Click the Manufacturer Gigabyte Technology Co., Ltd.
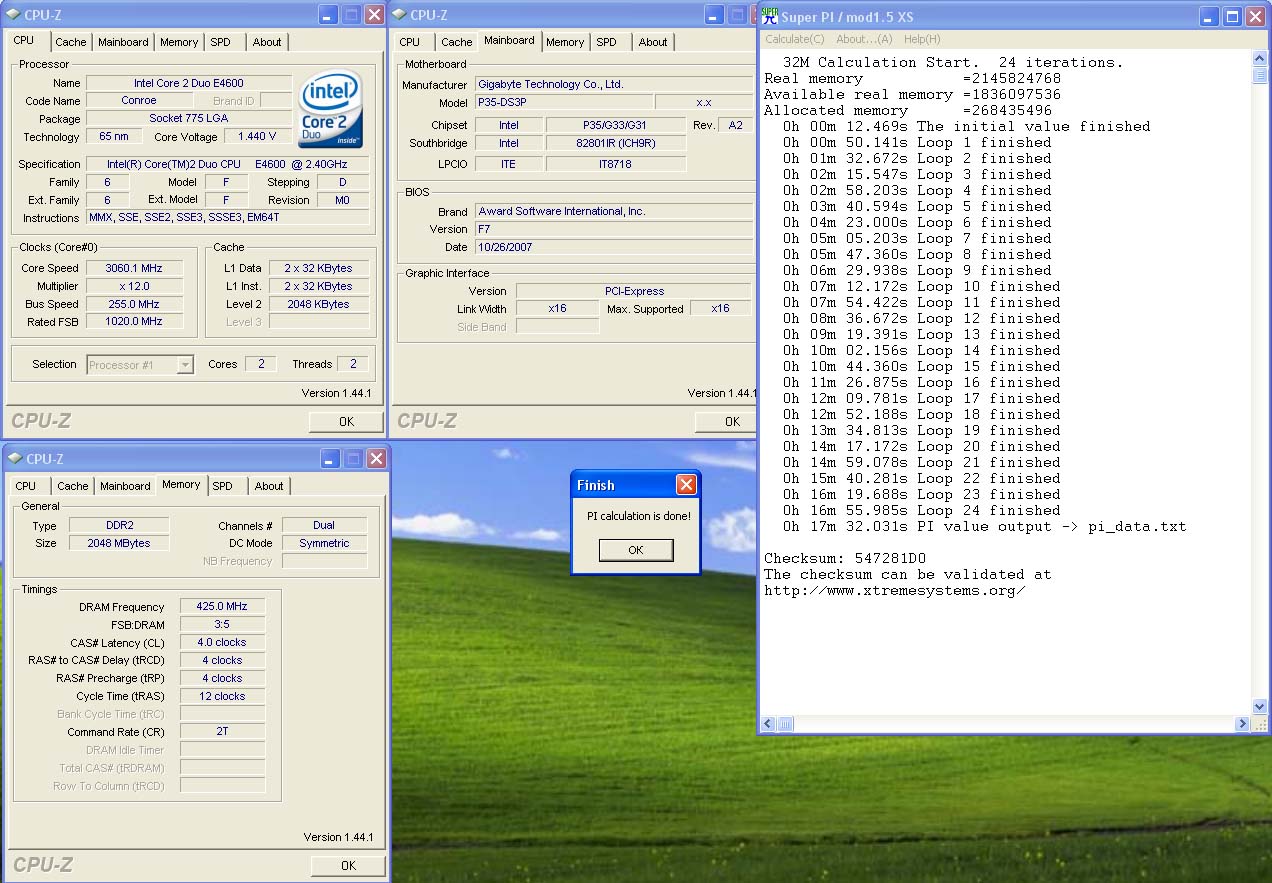Screen dimensions: 1272x883 614,85
